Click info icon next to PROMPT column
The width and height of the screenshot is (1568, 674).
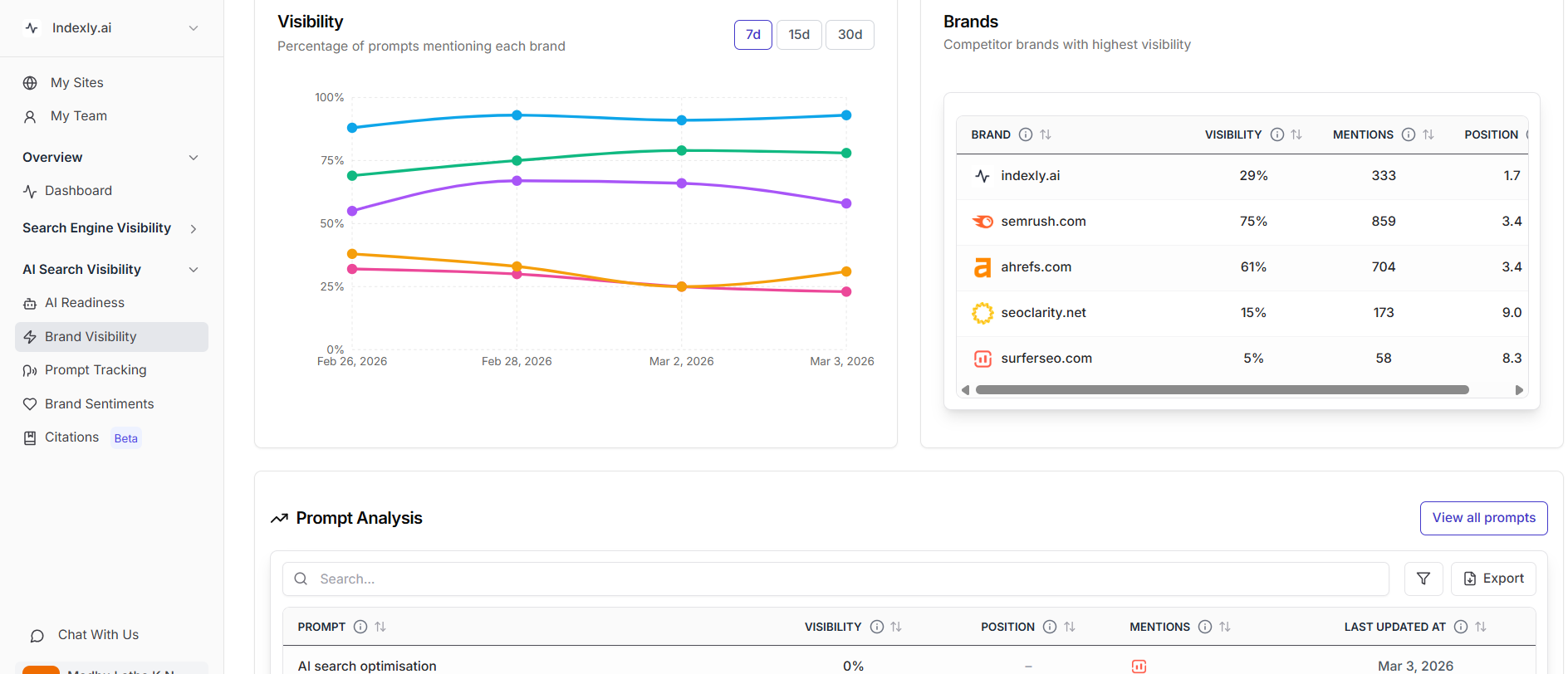360,627
